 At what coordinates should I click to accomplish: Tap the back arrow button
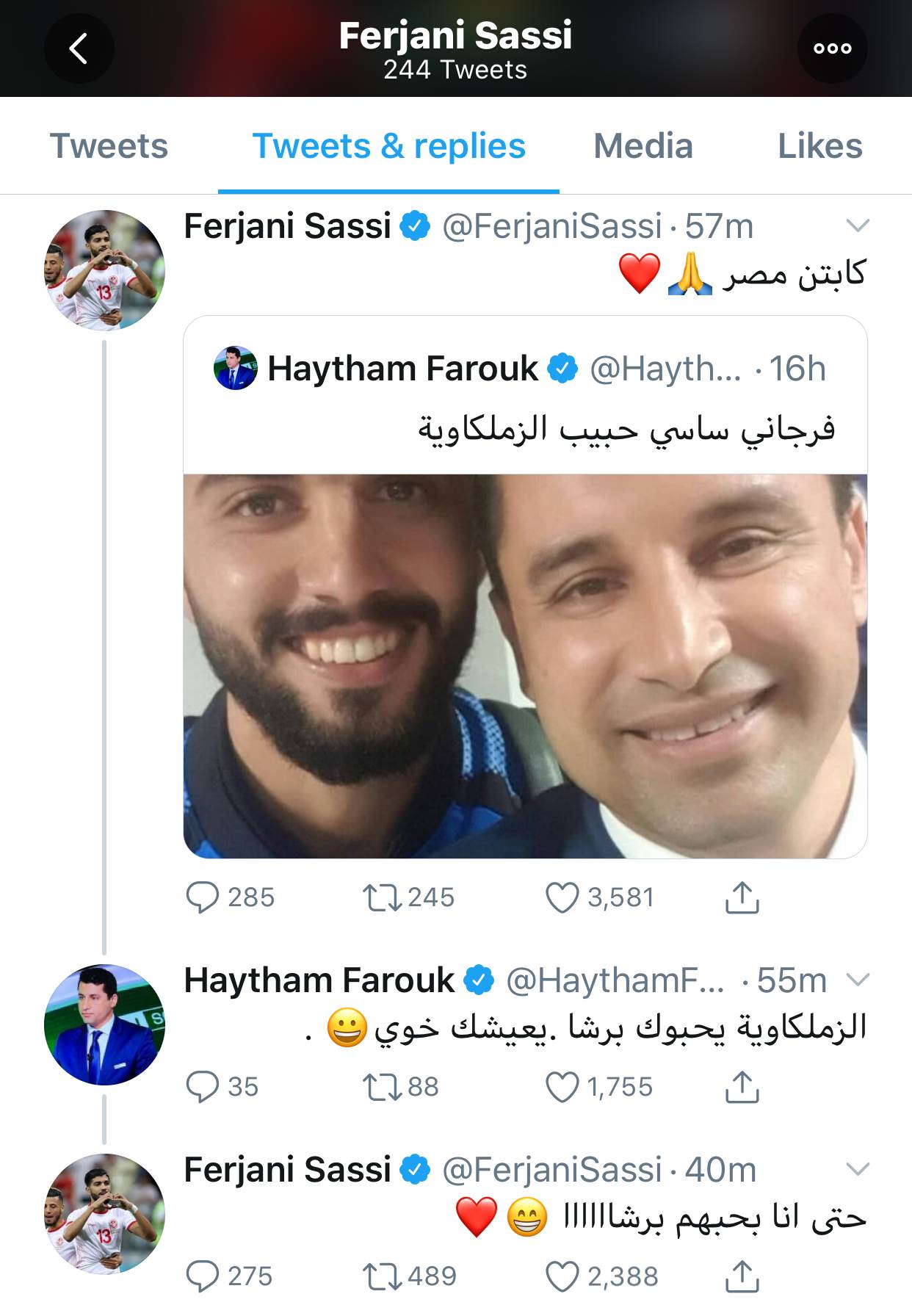(x=79, y=48)
